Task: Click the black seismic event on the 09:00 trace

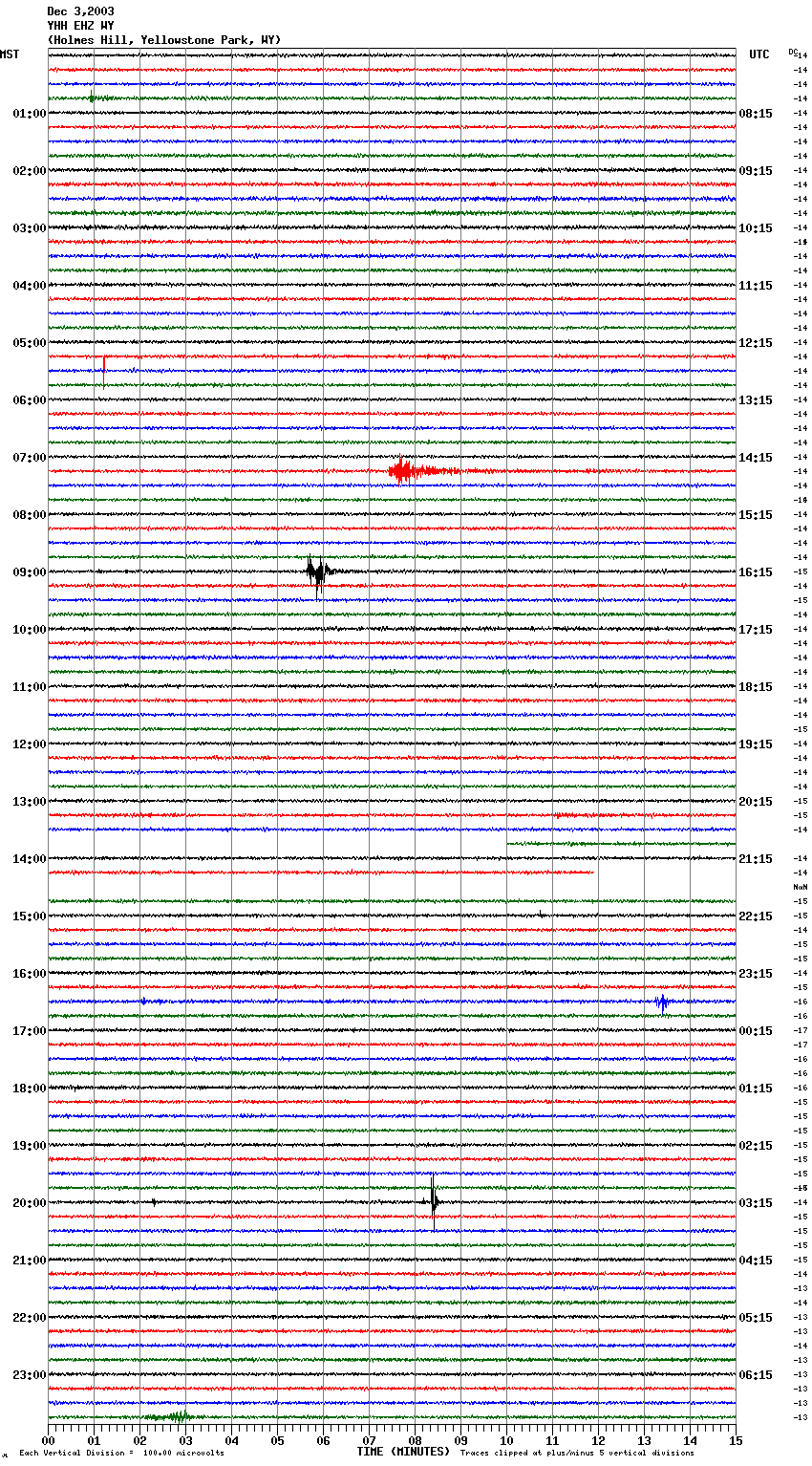Action: pos(320,573)
